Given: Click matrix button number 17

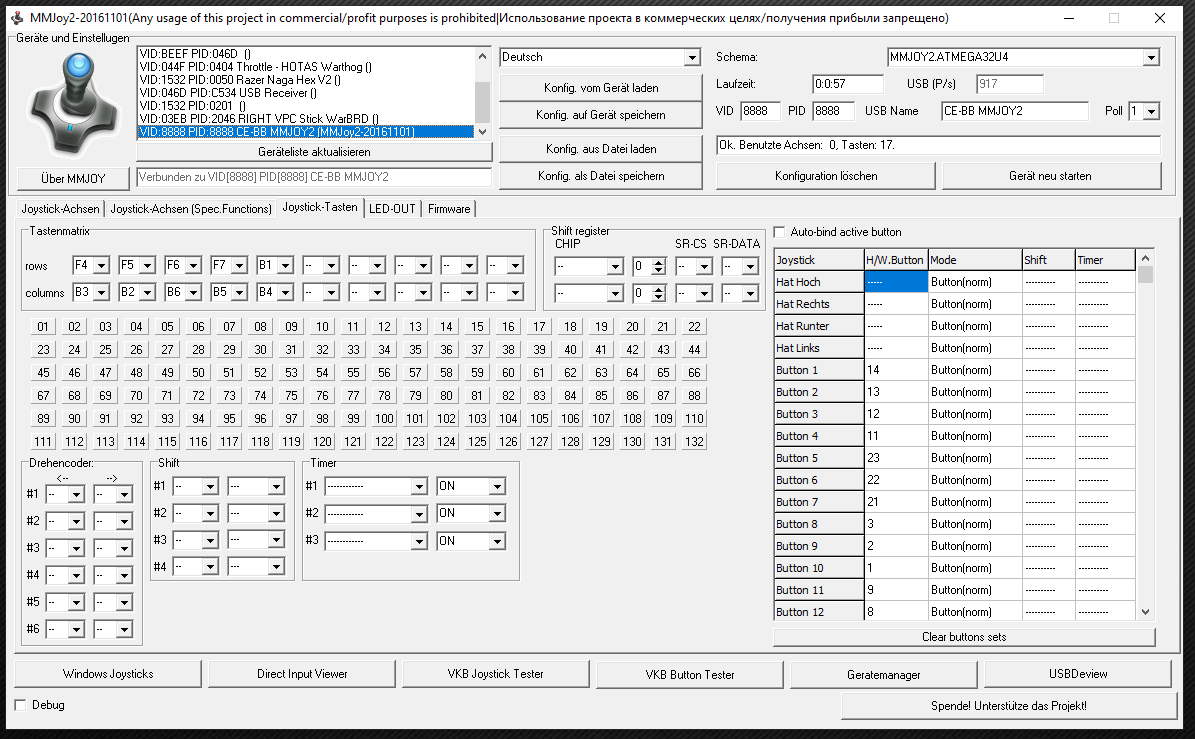Looking at the screenshot, I should pos(539,327).
